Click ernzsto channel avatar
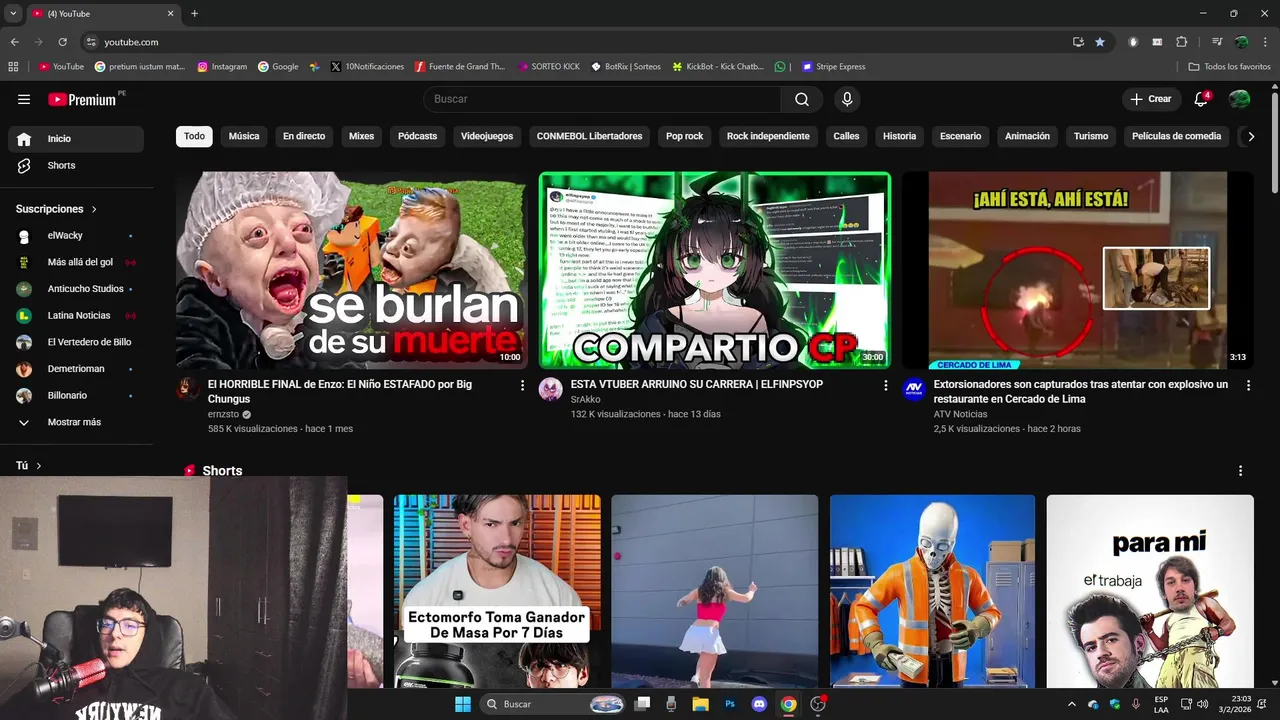Screen dimensions: 1280x720 pos(188,389)
